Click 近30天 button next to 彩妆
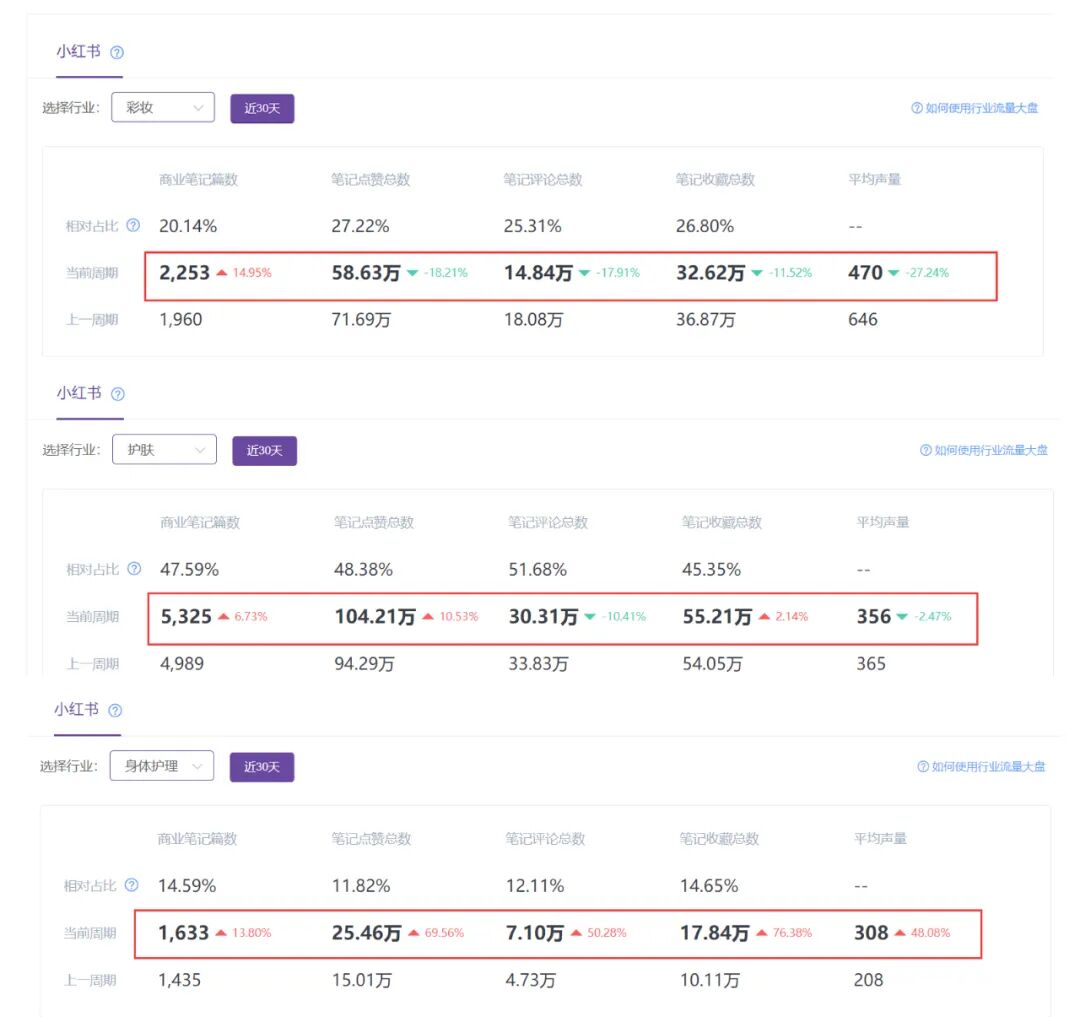This screenshot has width=1080, height=1017. click(x=262, y=109)
